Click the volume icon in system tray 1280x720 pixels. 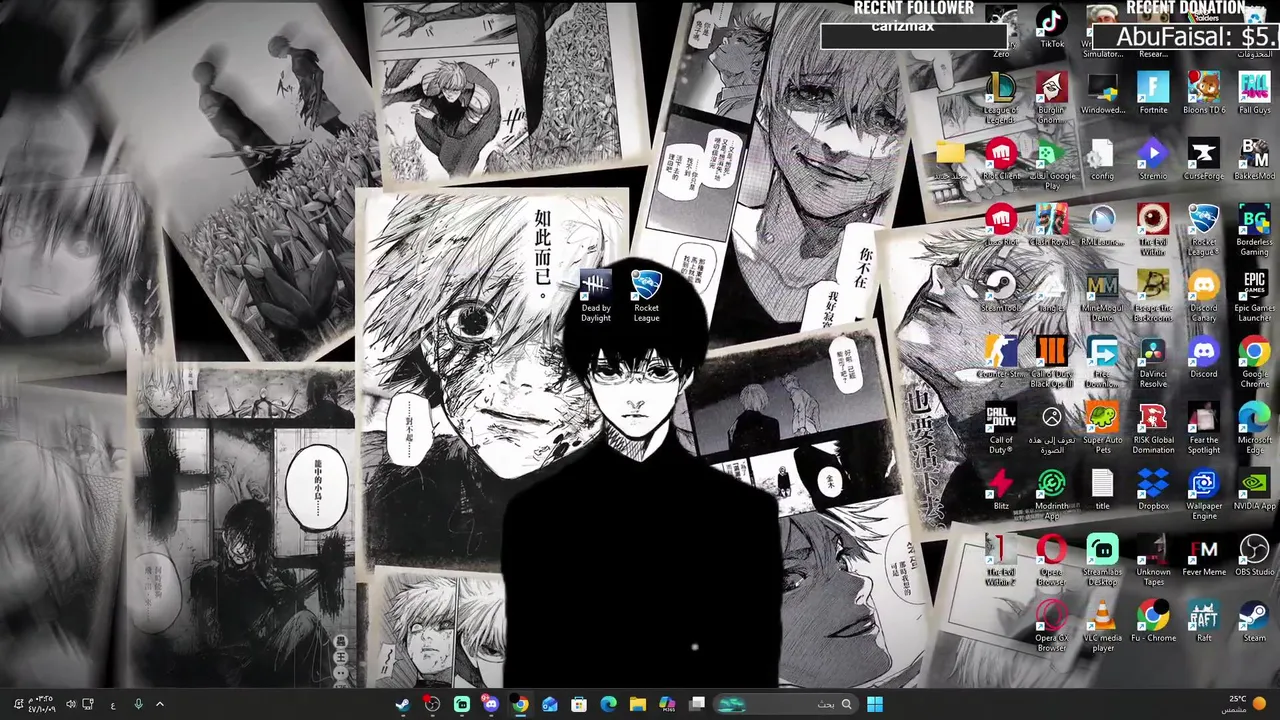[70, 704]
